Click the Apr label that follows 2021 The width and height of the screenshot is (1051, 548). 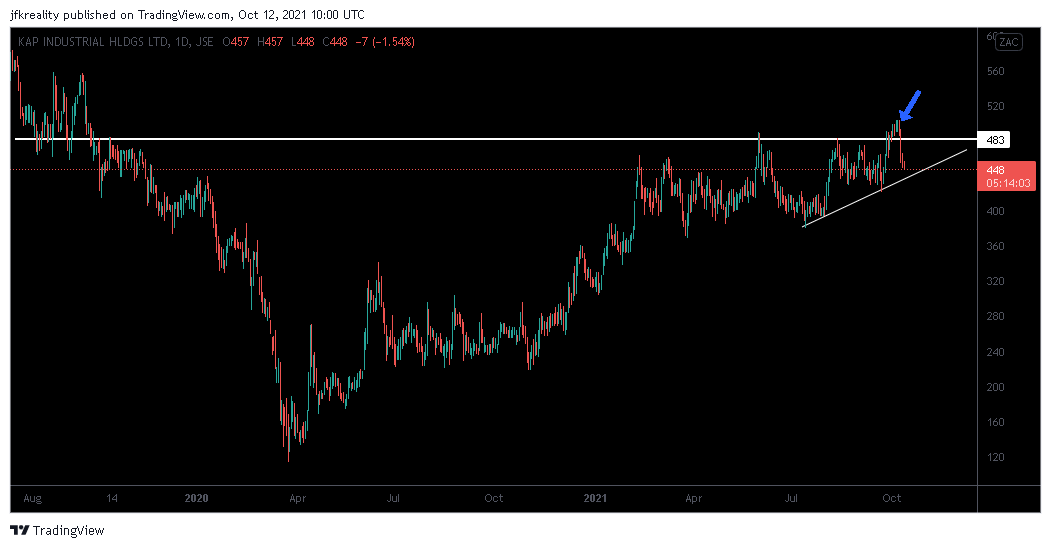point(694,498)
